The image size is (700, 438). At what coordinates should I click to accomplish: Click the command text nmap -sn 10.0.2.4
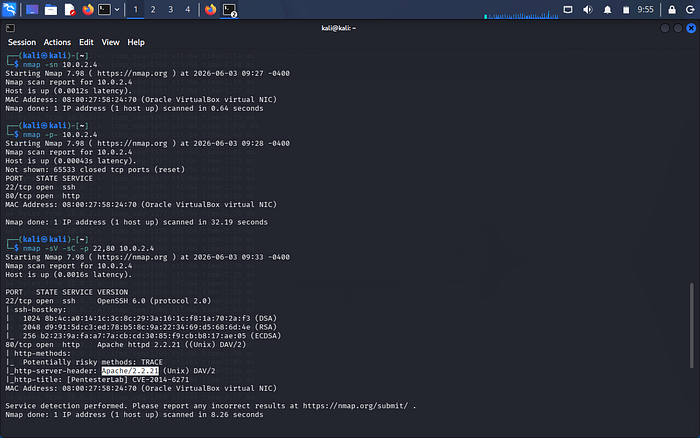tap(60, 64)
